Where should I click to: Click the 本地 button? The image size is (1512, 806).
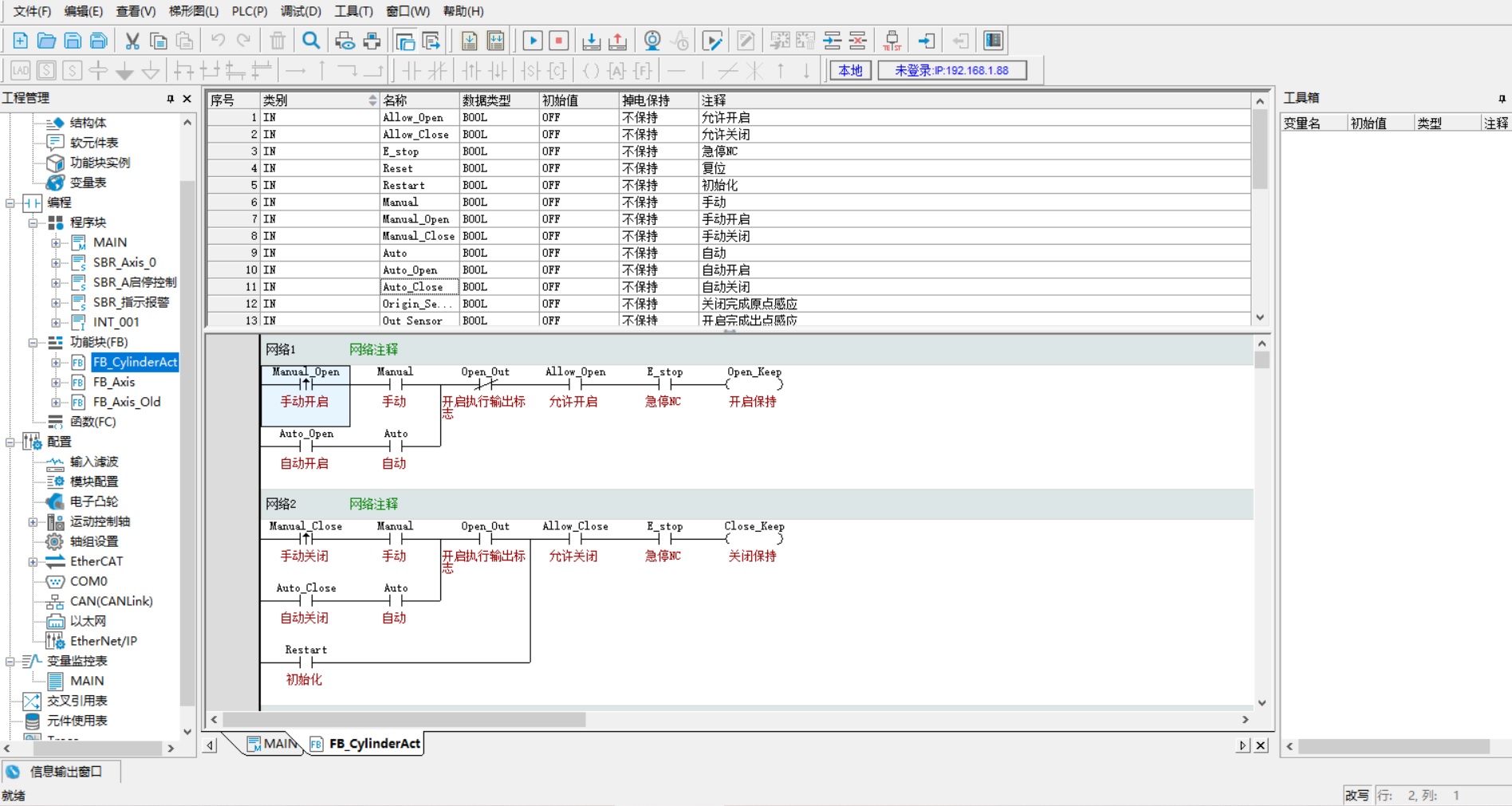click(850, 70)
